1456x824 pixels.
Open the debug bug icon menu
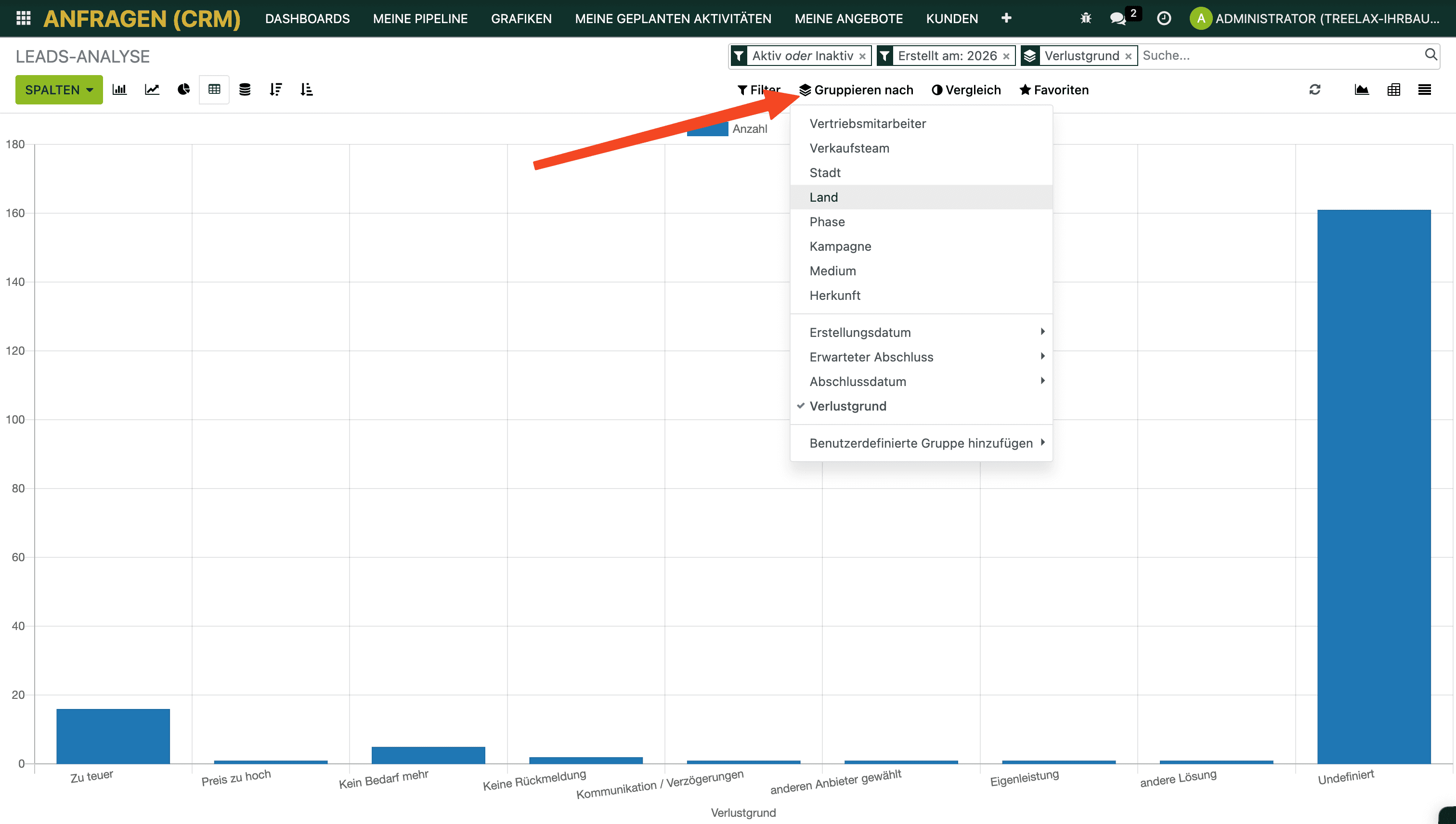click(1085, 18)
